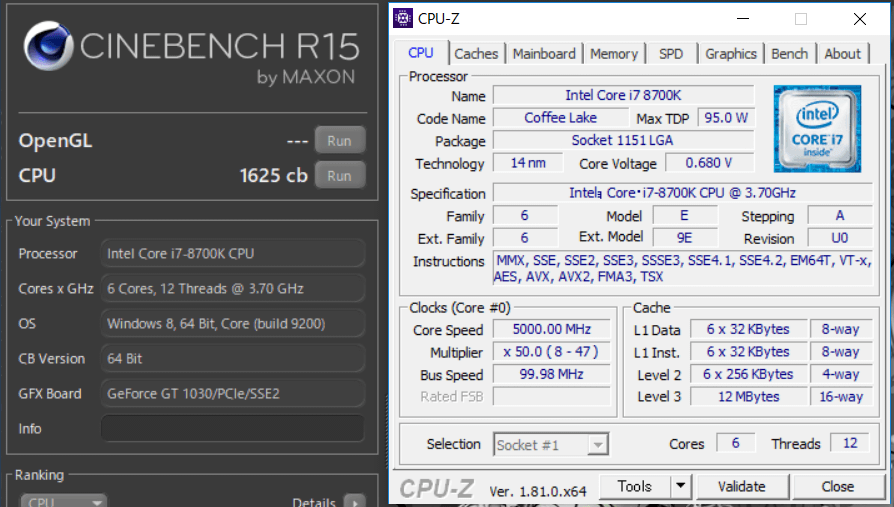Click the Validate button
Image resolution: width=894 pixels, height=507 pixels.
pyautogui.click(x=742, y=486)
